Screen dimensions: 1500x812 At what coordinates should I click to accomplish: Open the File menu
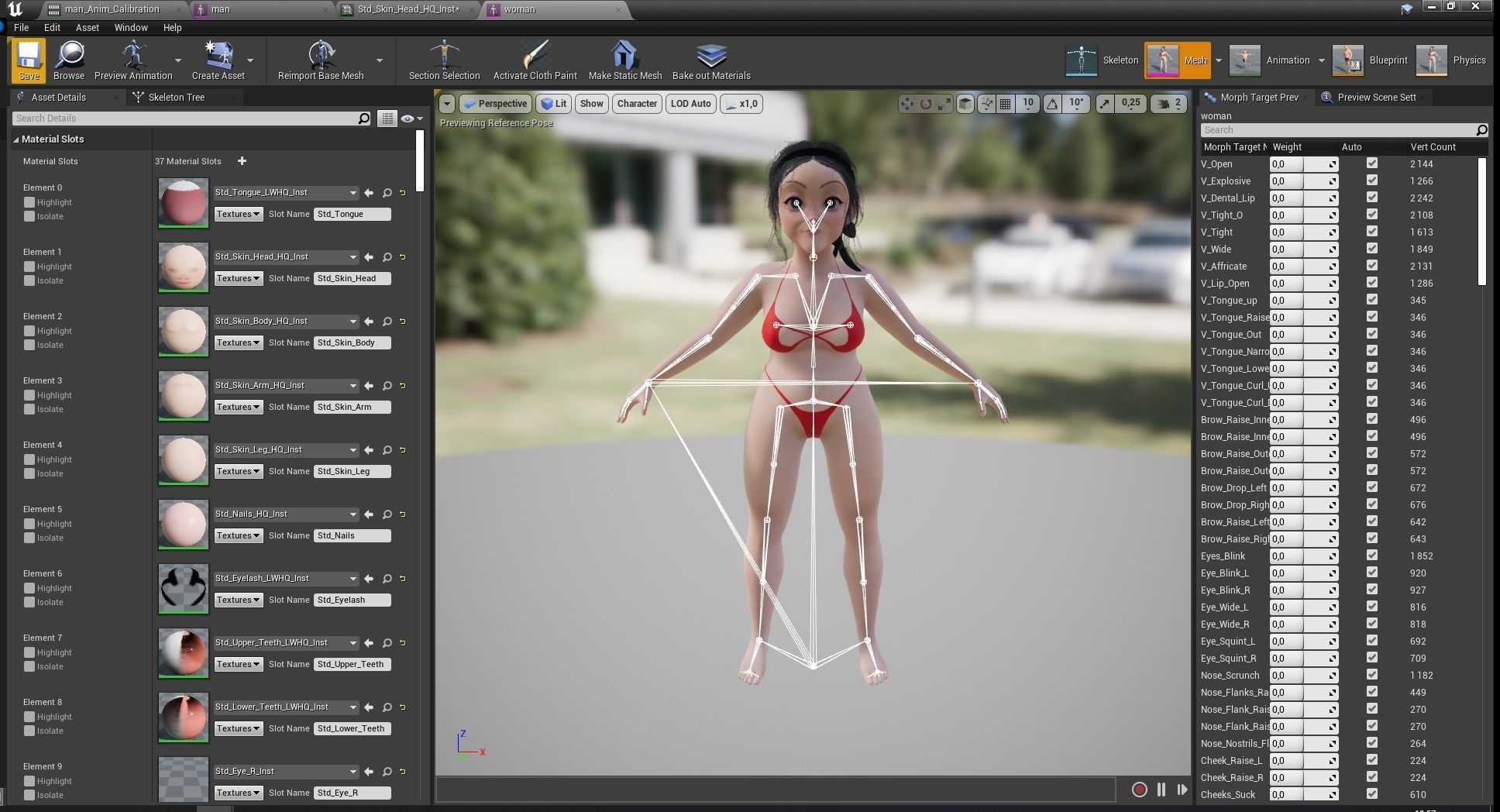(21, 27)
